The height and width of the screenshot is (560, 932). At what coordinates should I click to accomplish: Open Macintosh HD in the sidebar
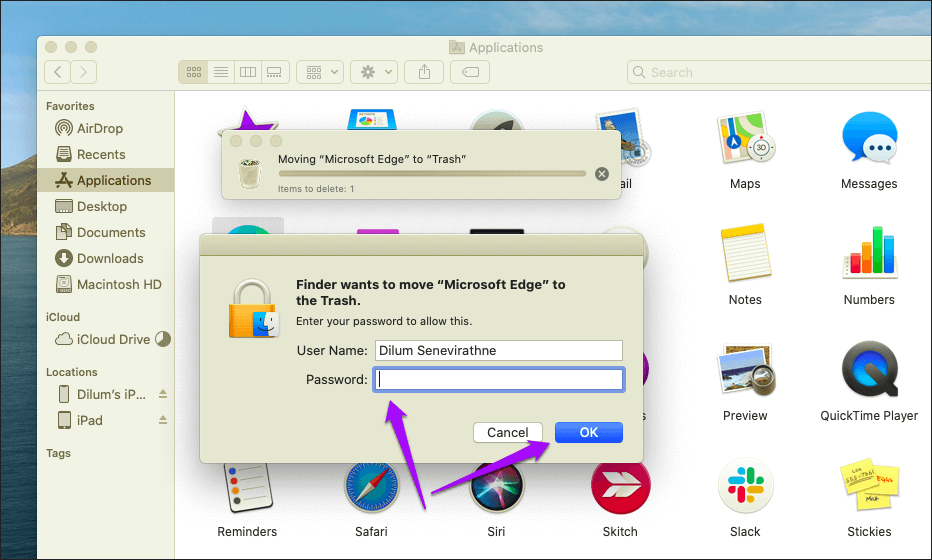pos(106,285)
